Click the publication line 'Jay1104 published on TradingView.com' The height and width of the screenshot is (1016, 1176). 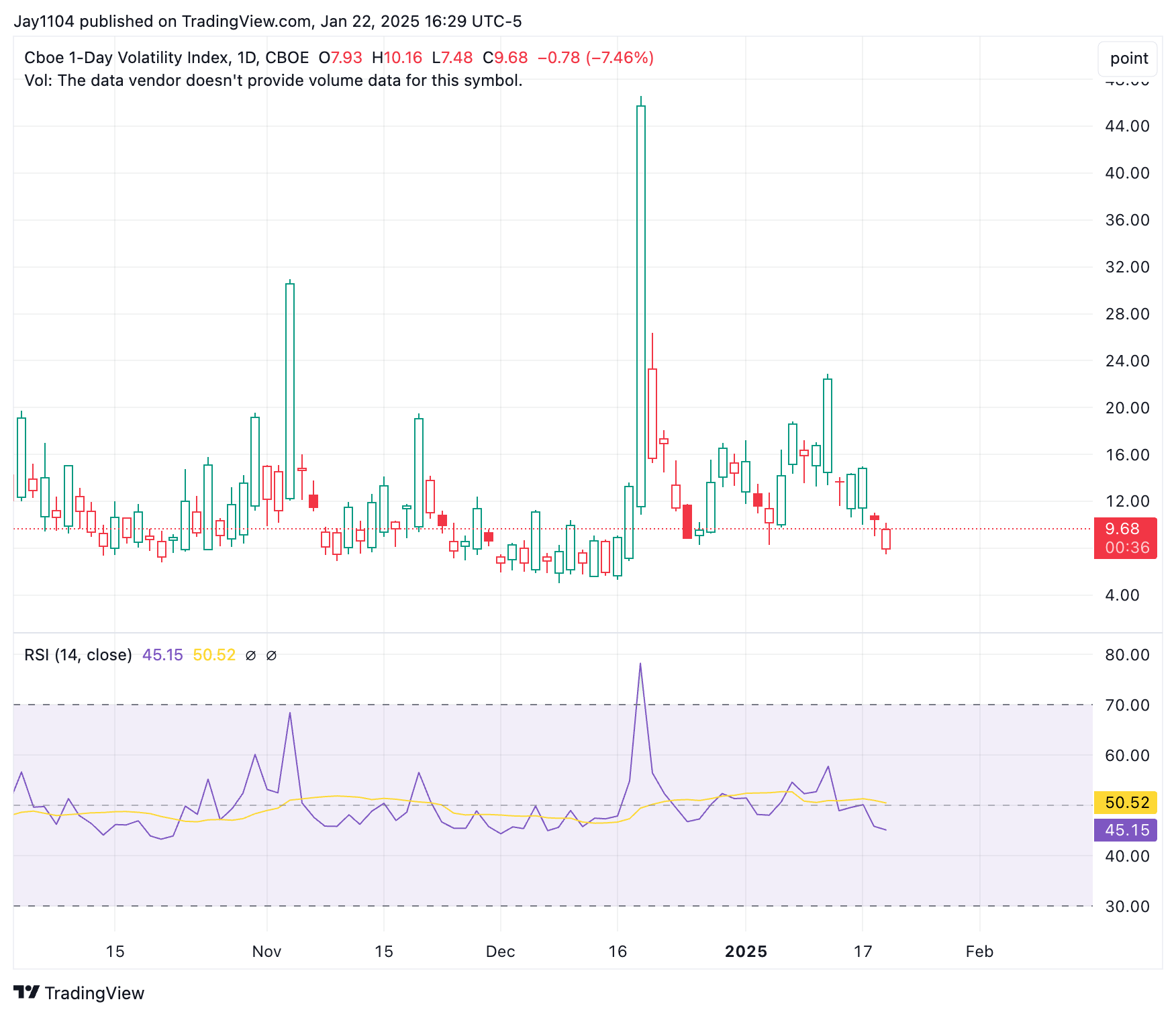pyautogui.click(x=162, y=21)
